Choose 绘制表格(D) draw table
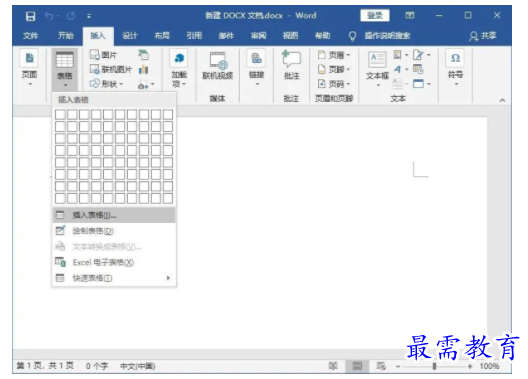The height and width of the screenshot is (379, 528). click(114, 231)
